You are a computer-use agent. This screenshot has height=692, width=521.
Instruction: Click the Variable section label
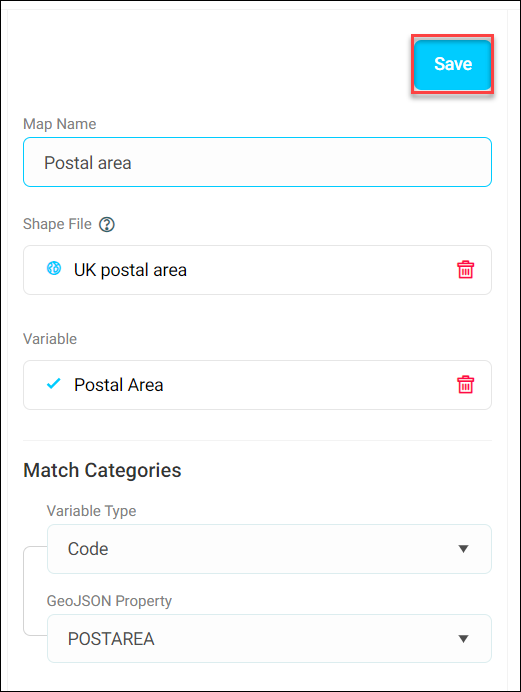click(x=50, y=339)
